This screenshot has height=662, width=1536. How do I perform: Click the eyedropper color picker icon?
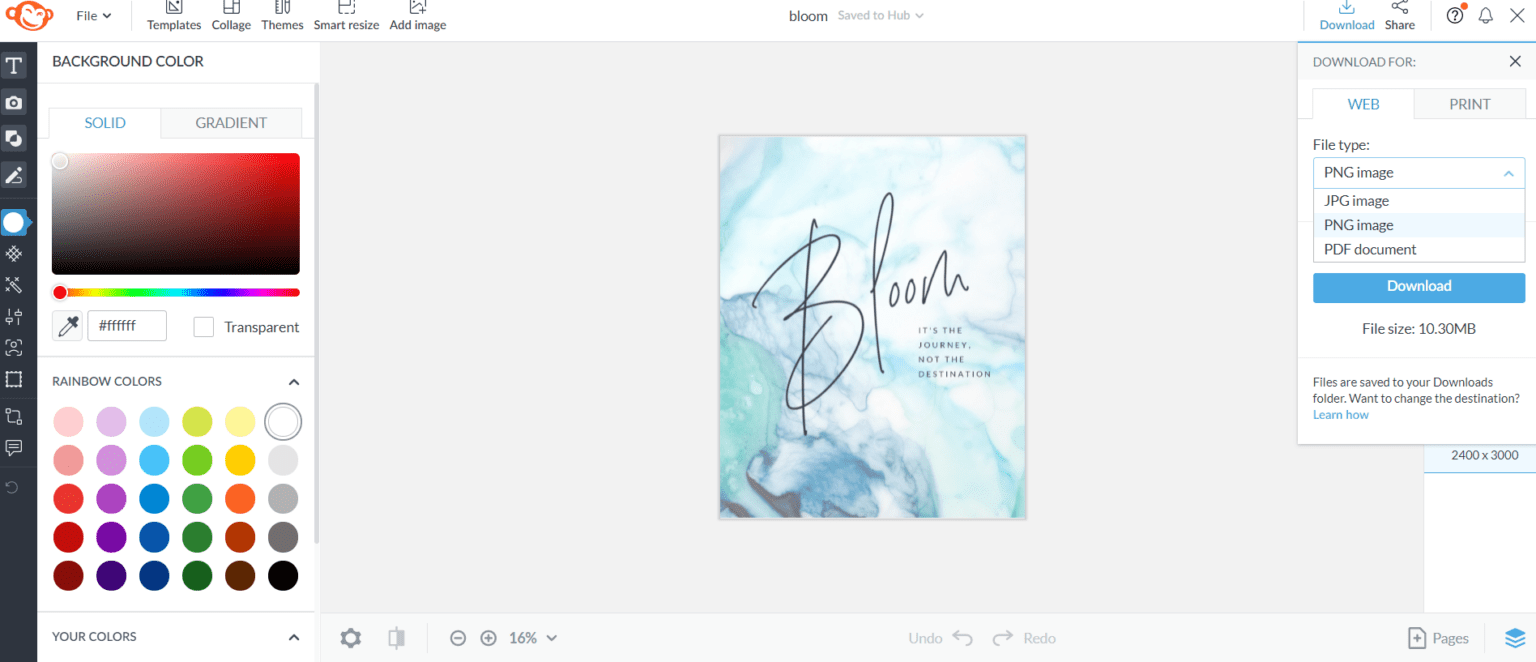click(68, 326)
